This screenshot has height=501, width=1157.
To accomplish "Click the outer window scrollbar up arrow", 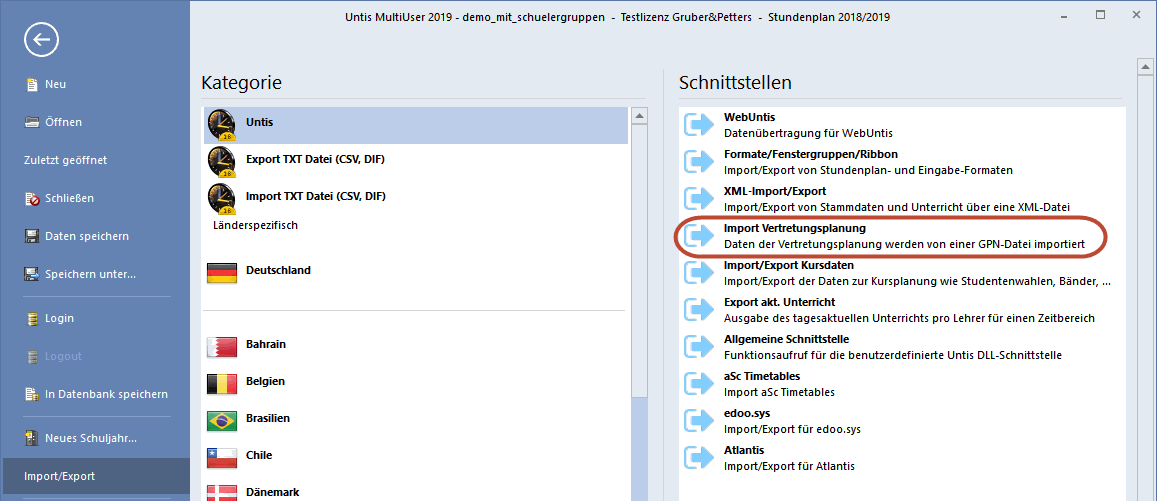I will coord(1144,68).
